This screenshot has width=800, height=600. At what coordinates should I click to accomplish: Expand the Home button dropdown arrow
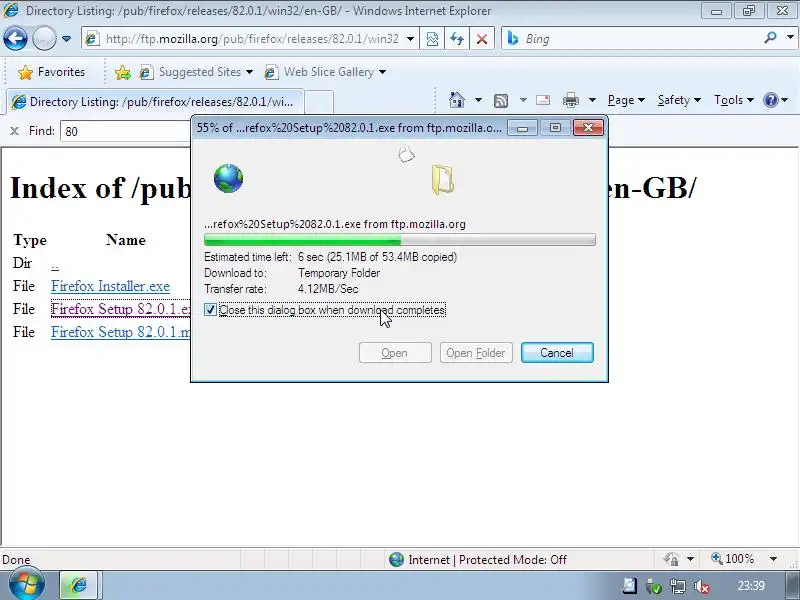pyautogui.click(x=478, y=100)
